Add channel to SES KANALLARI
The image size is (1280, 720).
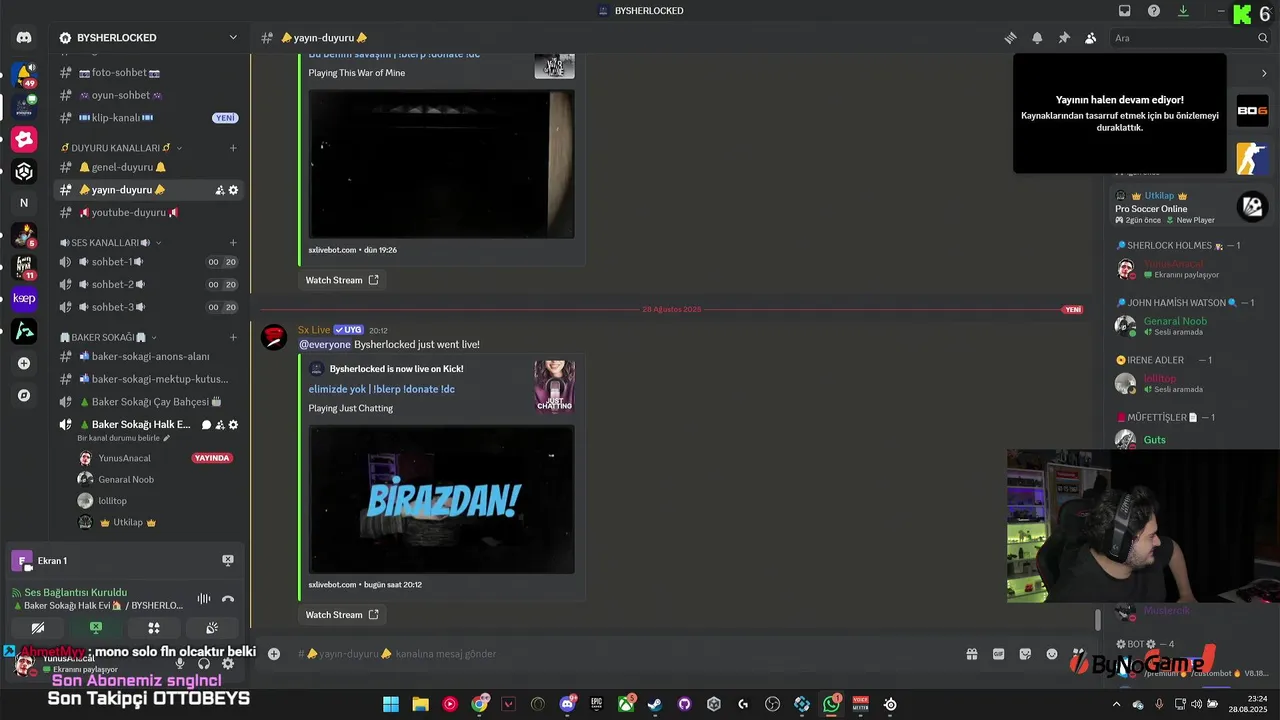coord(233,243)
